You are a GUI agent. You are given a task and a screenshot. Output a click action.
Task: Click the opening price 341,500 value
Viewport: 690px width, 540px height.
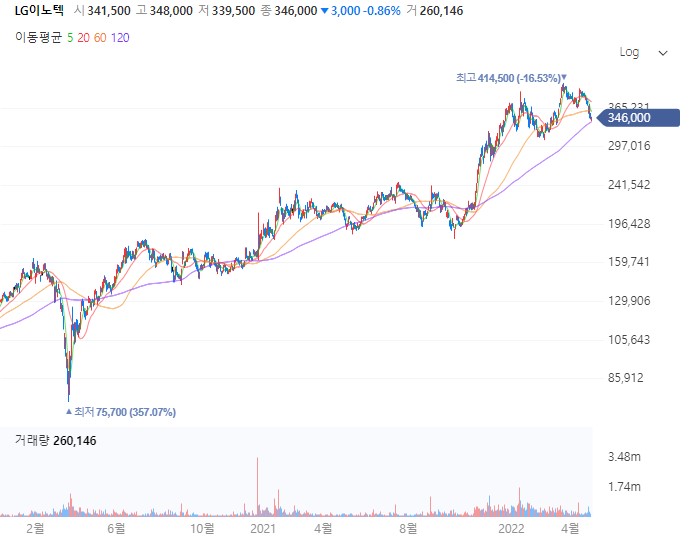click(109, 11)
